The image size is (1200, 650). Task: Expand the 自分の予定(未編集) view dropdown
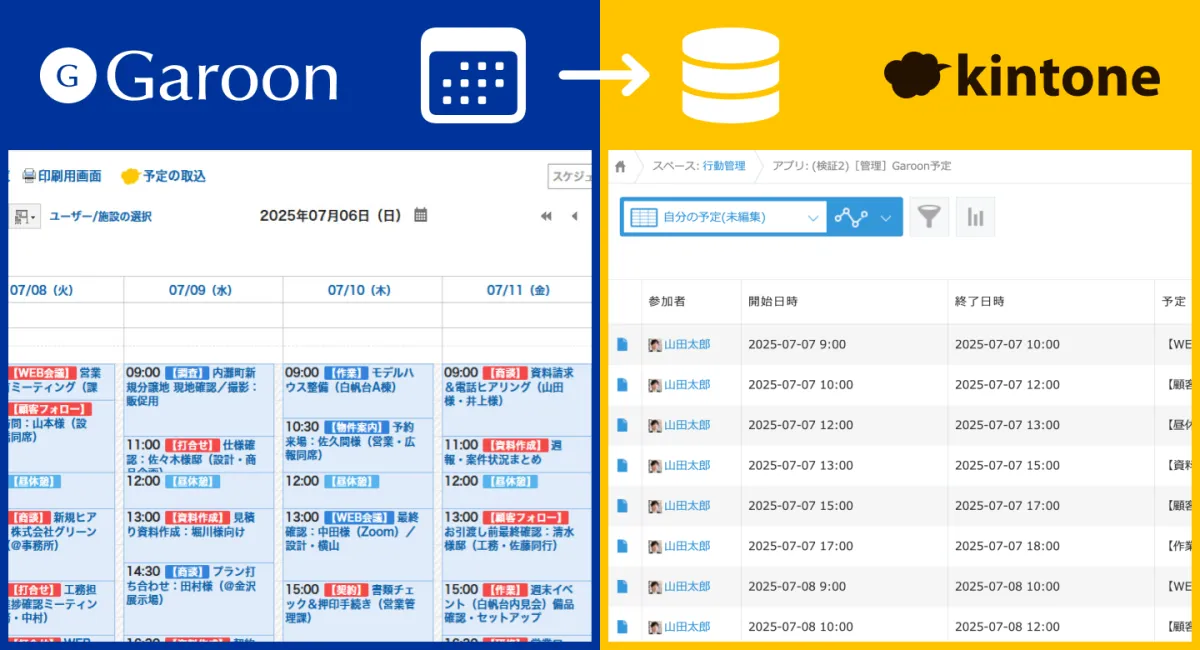[x=812, y=217]
